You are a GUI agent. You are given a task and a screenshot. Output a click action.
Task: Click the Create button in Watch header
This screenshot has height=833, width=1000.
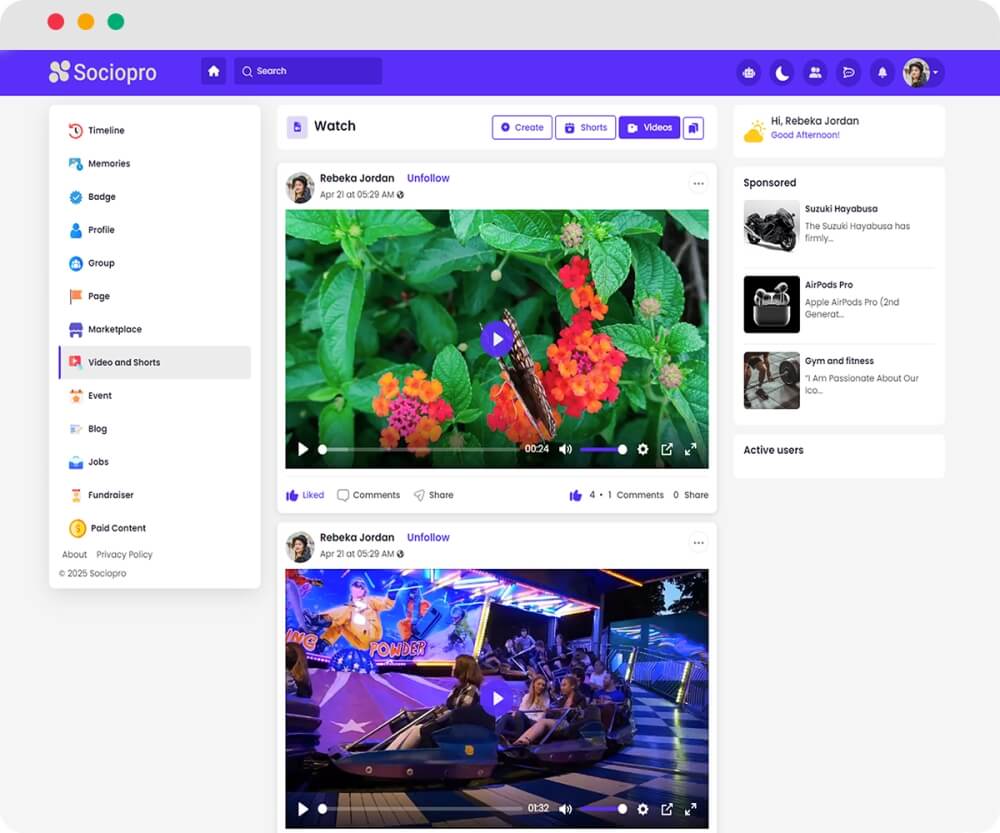click(x=521, y=128)
